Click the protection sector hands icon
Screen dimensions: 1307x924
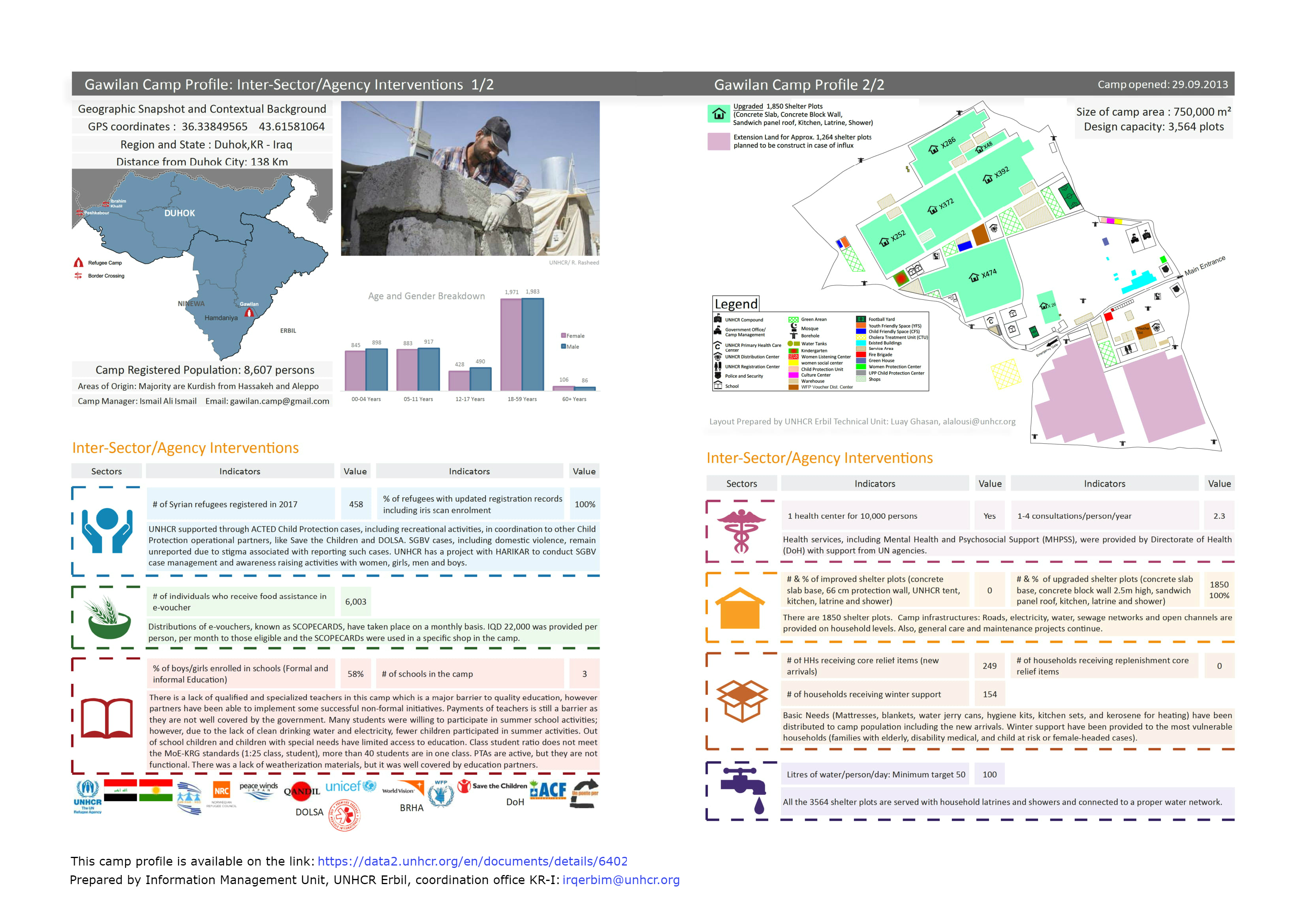107,530
